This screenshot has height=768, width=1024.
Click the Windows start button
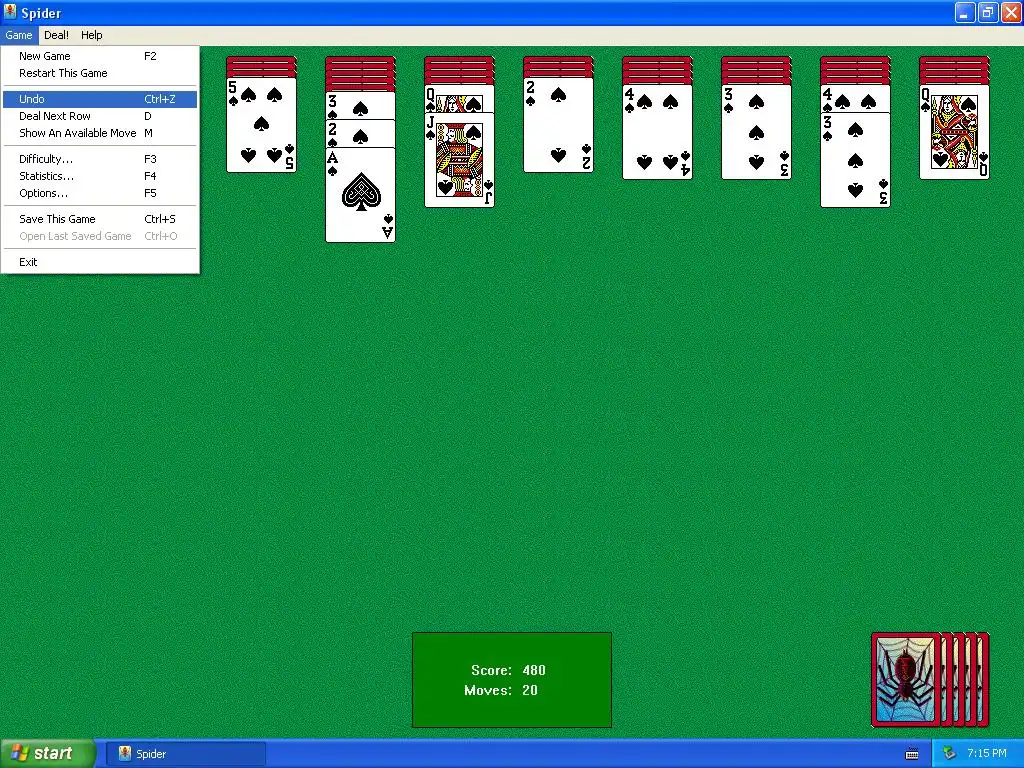tap(48, 754)
